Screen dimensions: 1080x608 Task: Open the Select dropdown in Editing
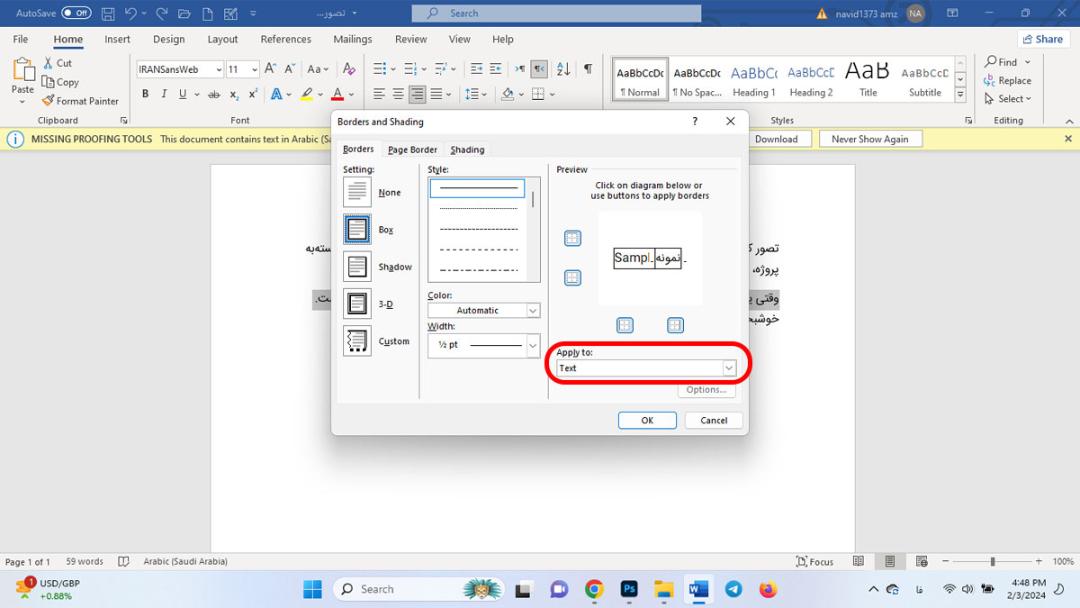point(1009,99)
